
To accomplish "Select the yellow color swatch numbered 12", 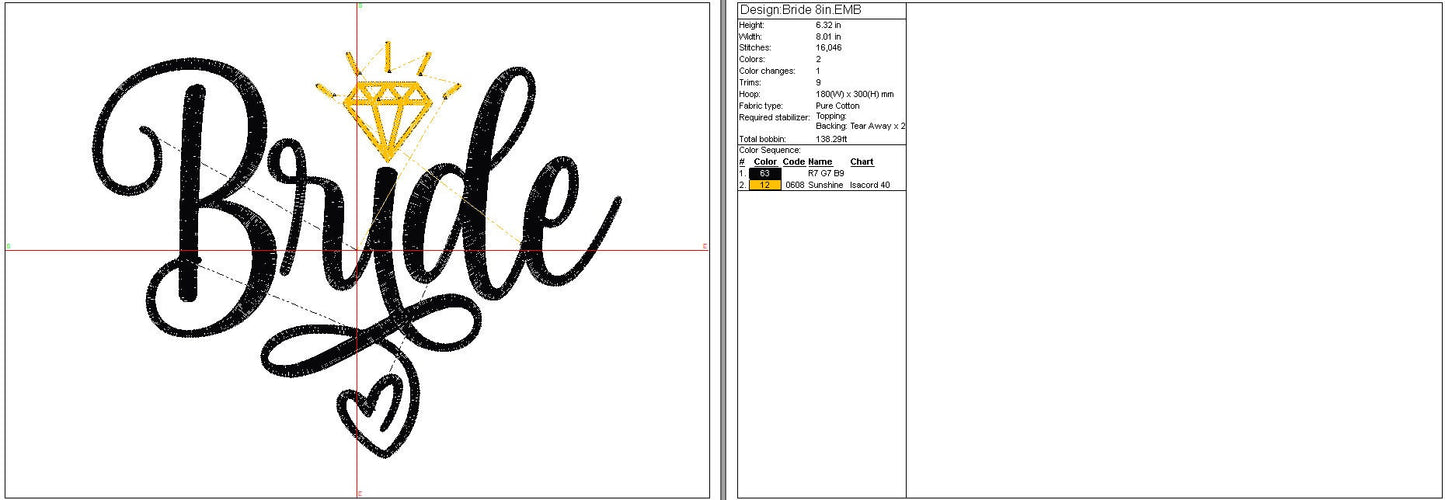I will click(x=765, y=185).
